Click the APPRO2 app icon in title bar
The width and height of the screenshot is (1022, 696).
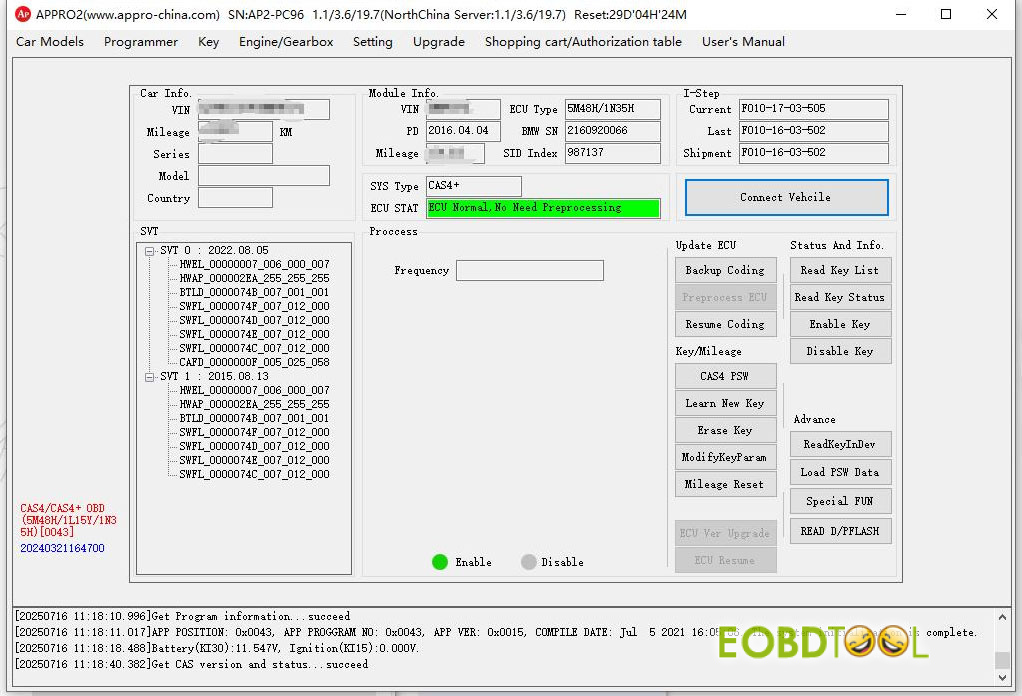coord(22,14)
